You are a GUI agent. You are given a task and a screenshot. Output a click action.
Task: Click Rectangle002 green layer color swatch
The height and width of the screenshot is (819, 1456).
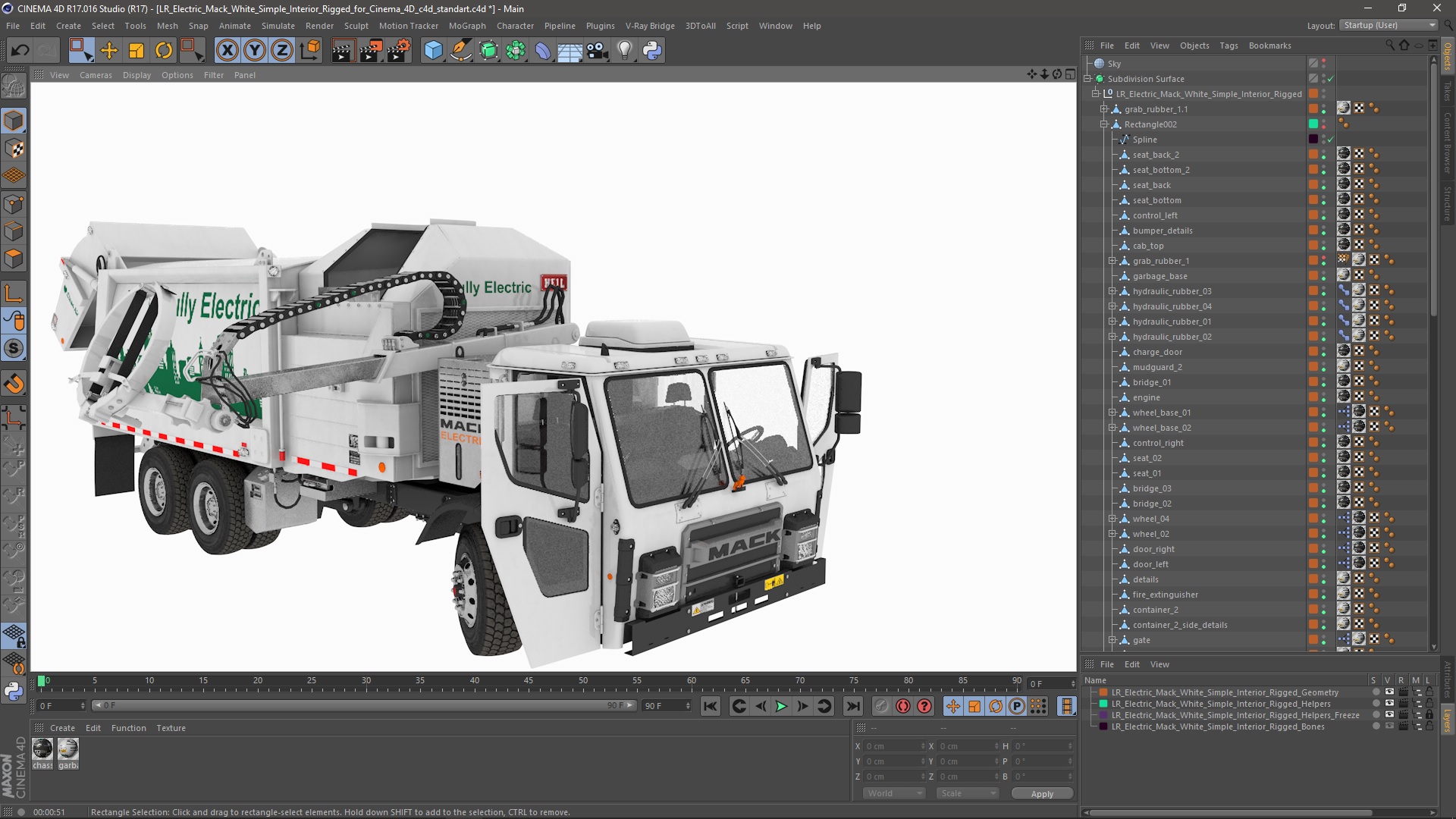click(1313, 124)
